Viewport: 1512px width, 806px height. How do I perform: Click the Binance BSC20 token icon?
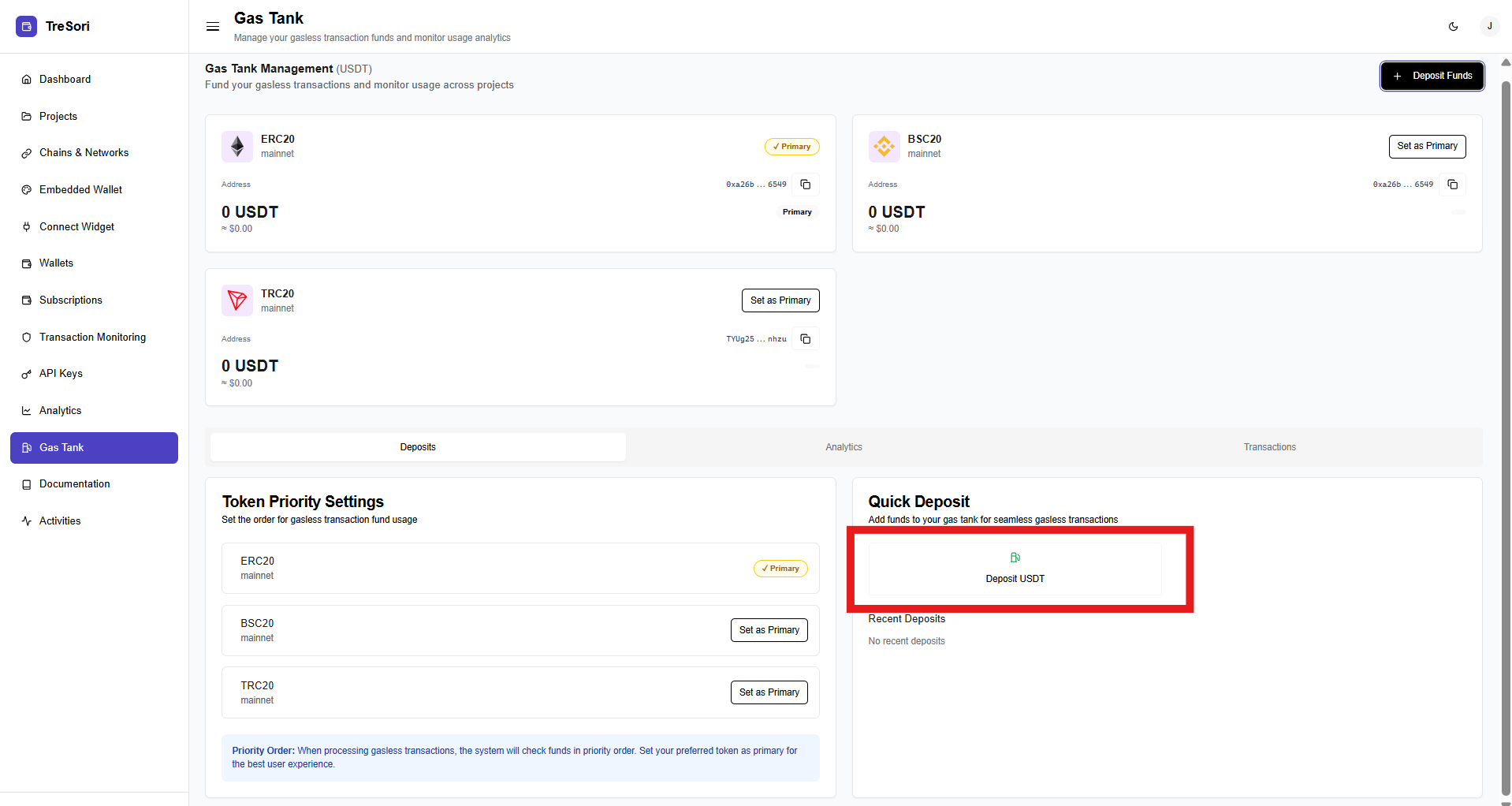(884, 147)
